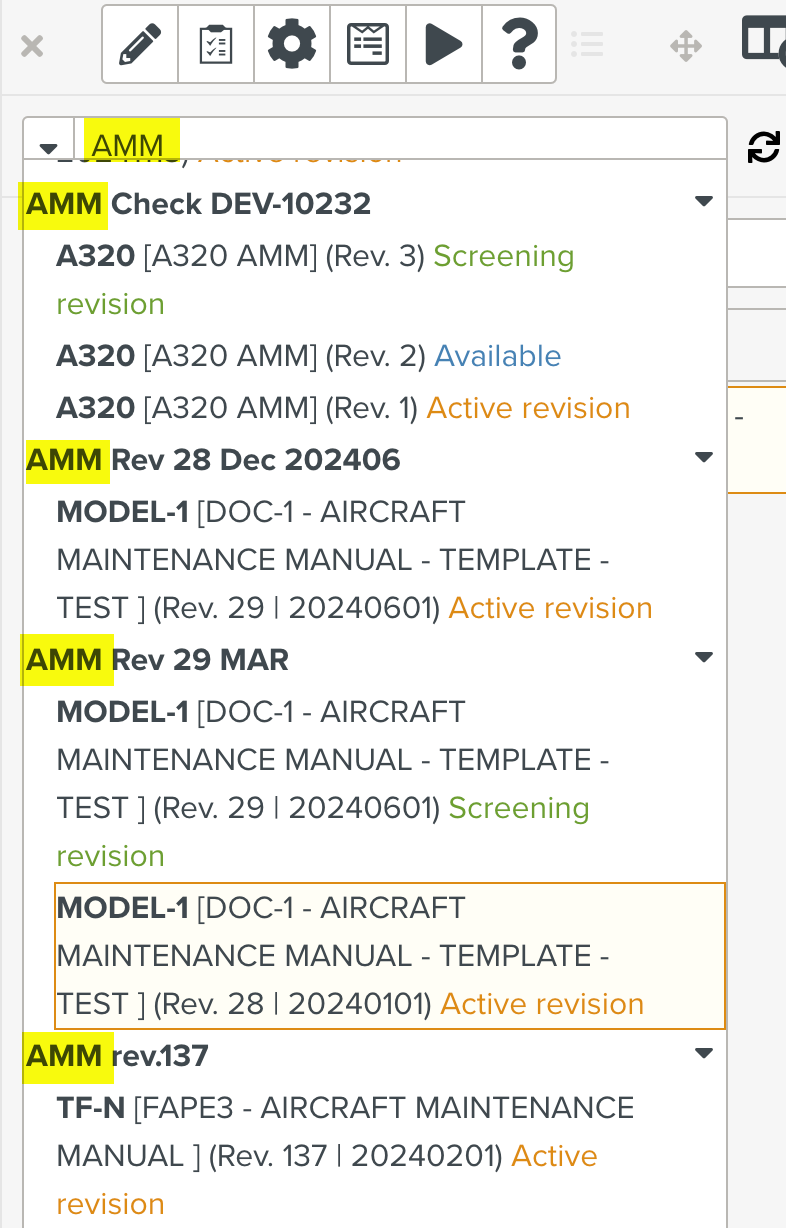Screen dimensions: 786x1228
Task: Open settings with the gear icon
Action: [x=292, y=45]
